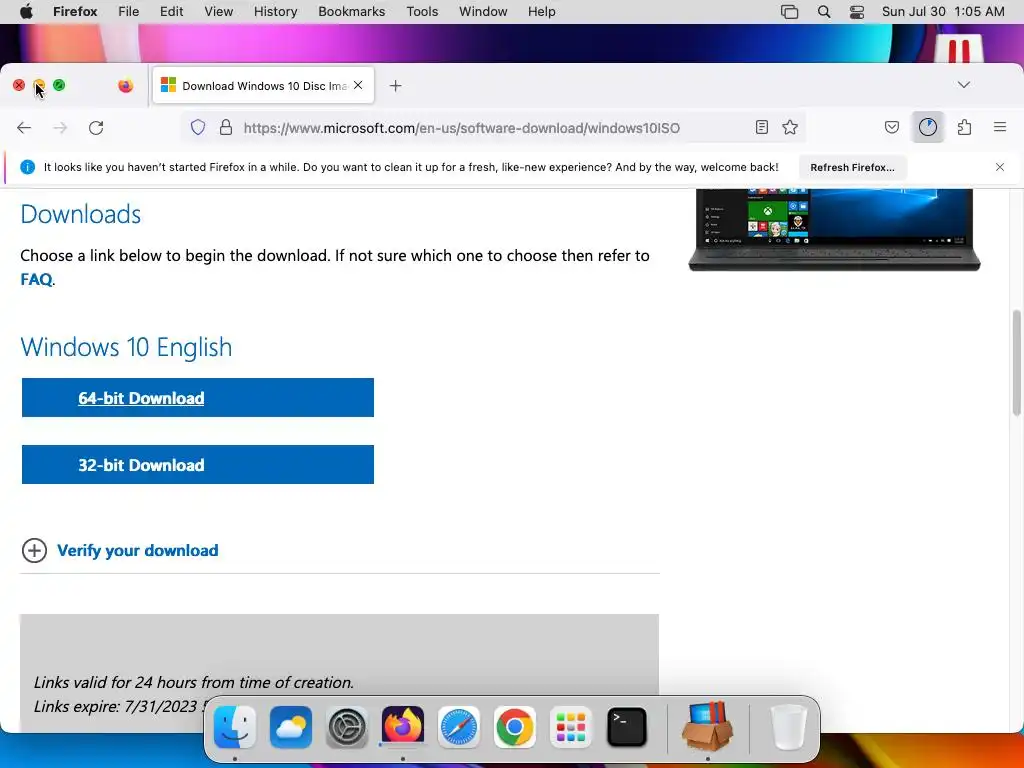
Task: Open the Help menu
Action: tap(541, 12)
